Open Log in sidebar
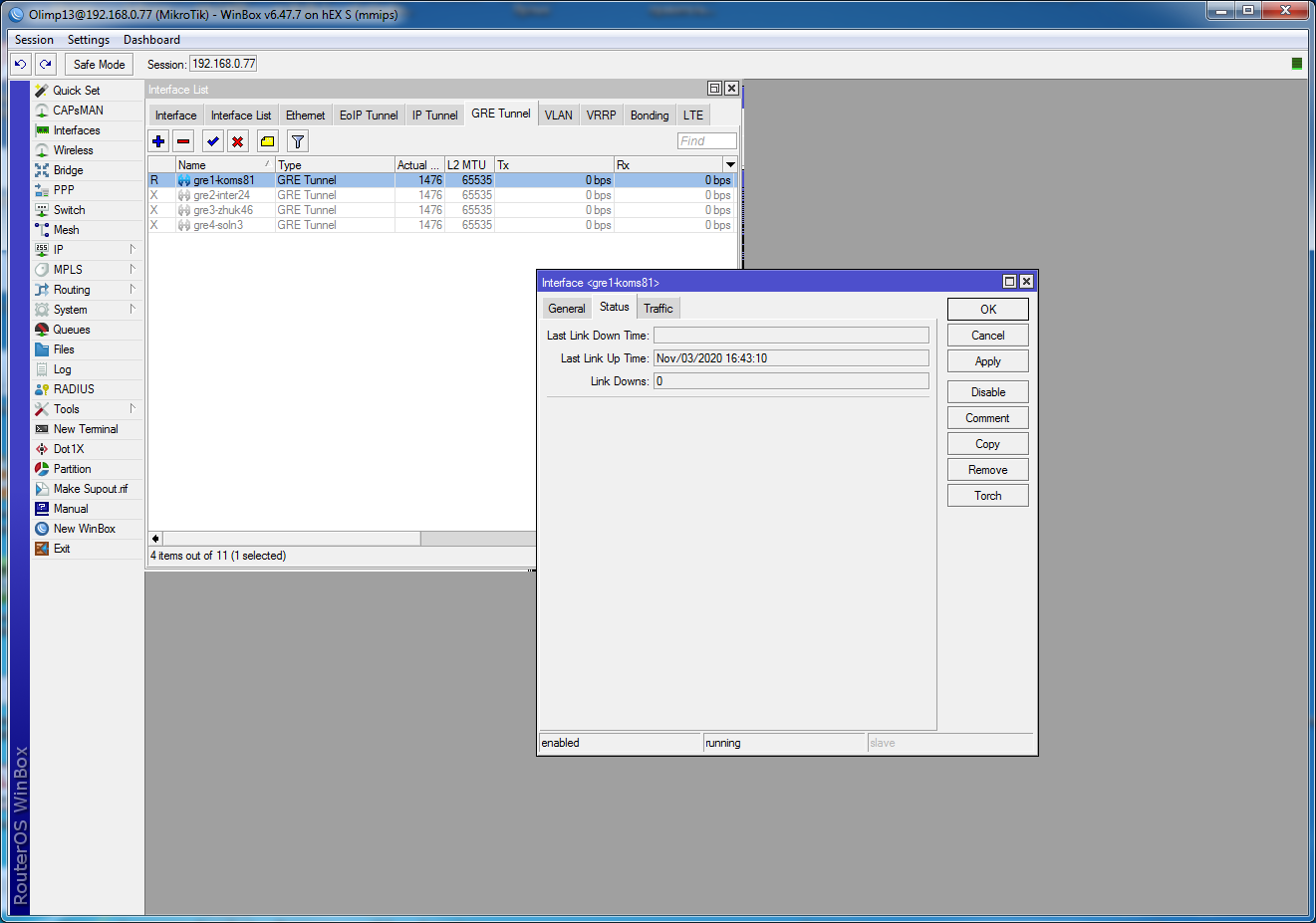The width and height of the screenshot is (1316, 923). point(88,369)
